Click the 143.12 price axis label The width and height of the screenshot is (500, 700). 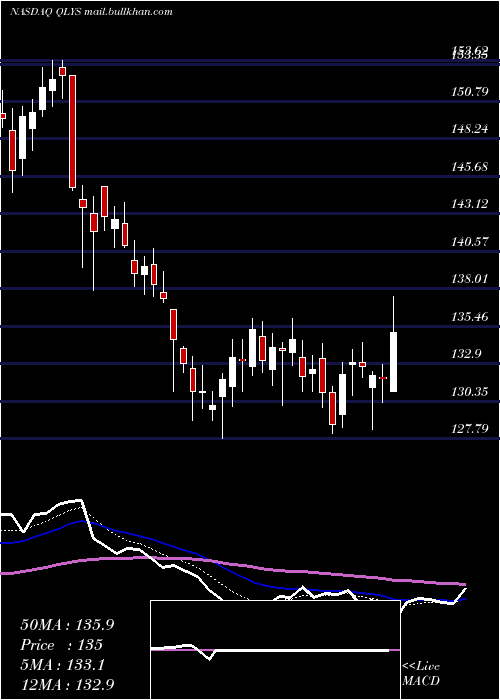[x=470, y=204]
